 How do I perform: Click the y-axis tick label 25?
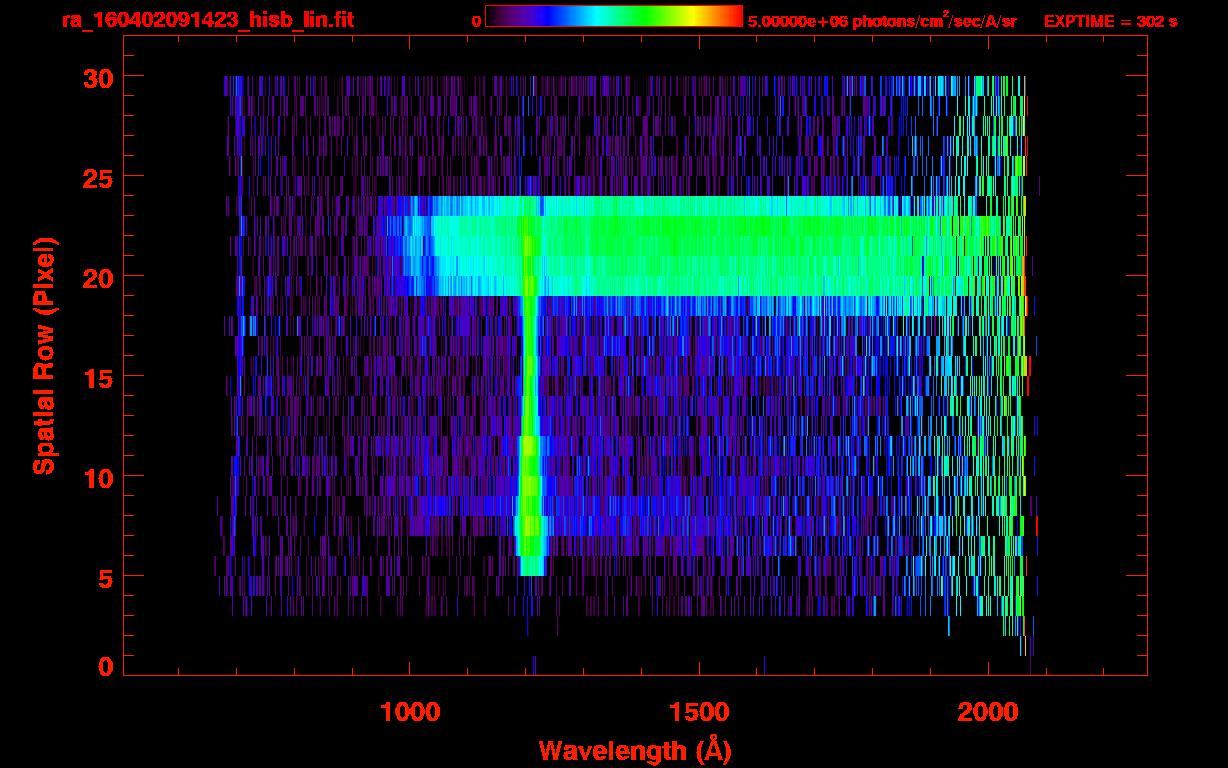click(x=99, y=177)
